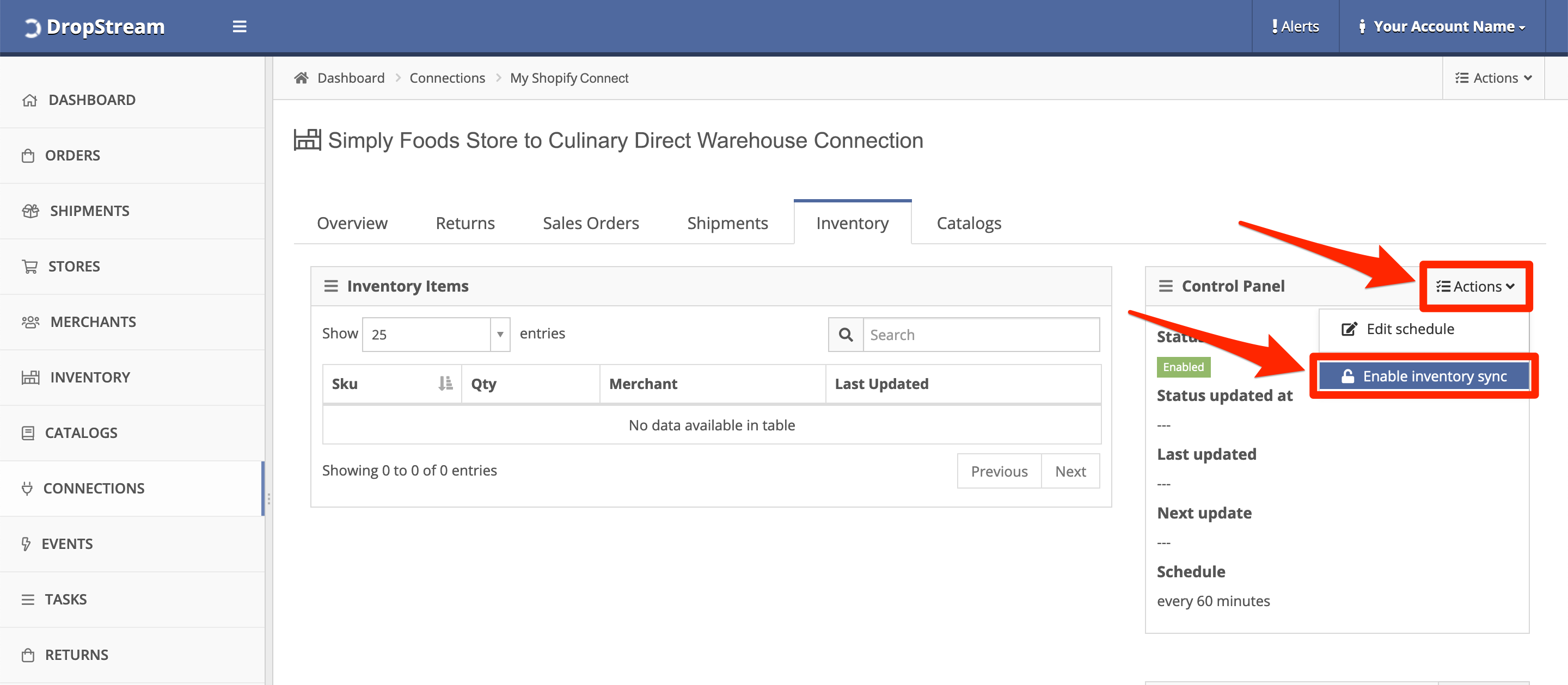The image size is (1568, 685).
Task: Toggle the hamburger sidebar menu
Action: pos(239,27)
